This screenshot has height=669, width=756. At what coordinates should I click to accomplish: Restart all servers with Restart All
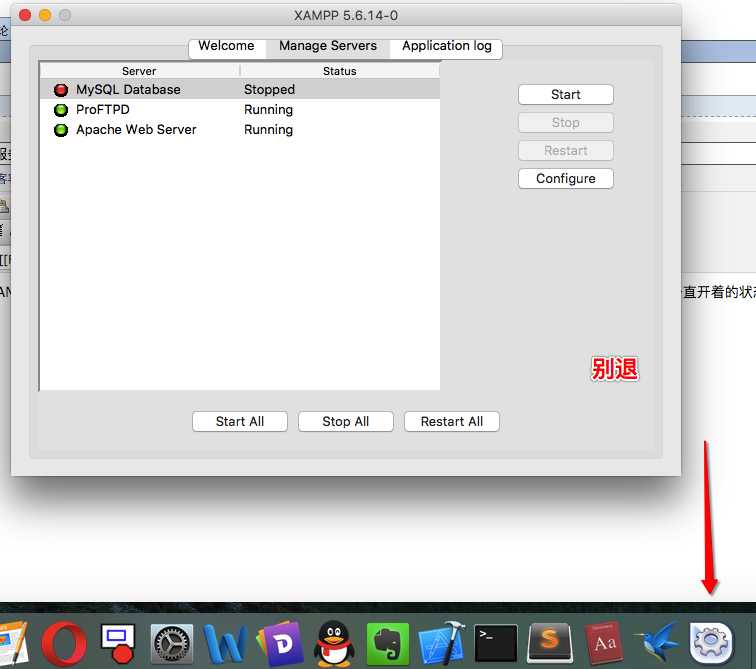452,421
